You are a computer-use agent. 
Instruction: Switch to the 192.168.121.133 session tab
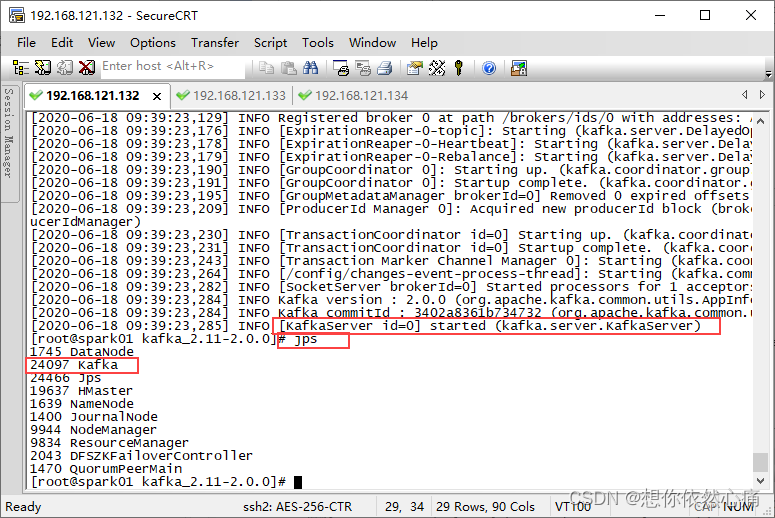point(232,95)
